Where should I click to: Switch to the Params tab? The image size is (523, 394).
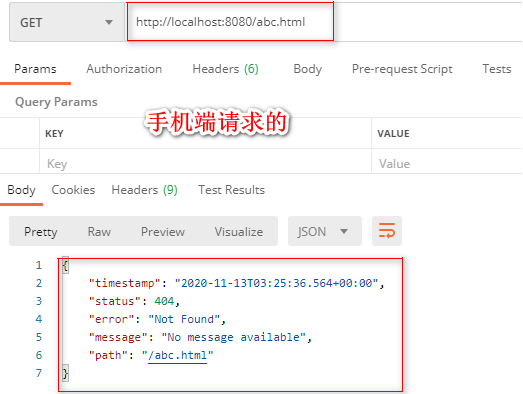tap(35, 69)
